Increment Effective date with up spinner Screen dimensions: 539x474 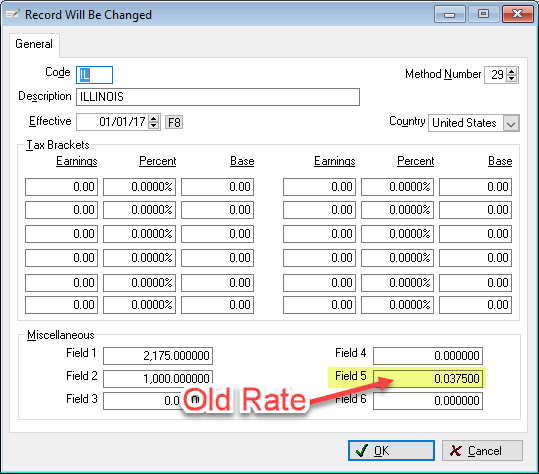coord(154,118)
